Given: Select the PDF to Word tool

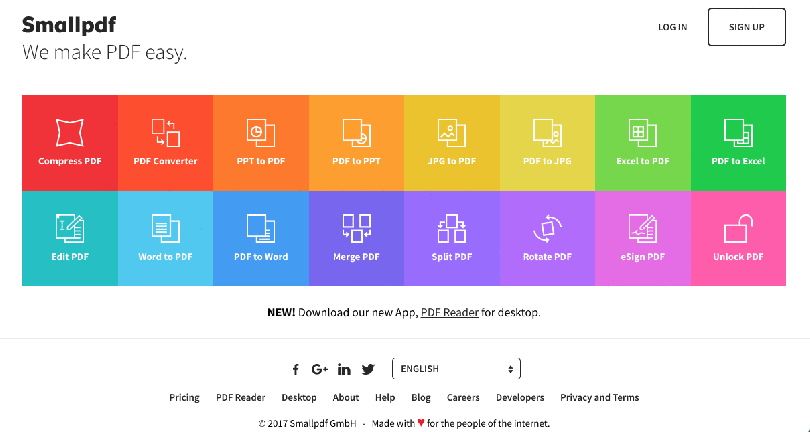Looking at the screenshot, I should tap(261, 238).
